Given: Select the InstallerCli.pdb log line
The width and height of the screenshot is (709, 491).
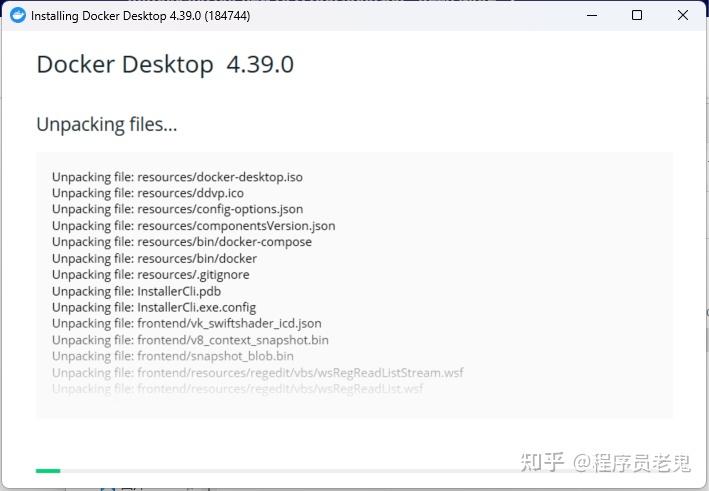Looking at the screenshot, I should point(137,291).
